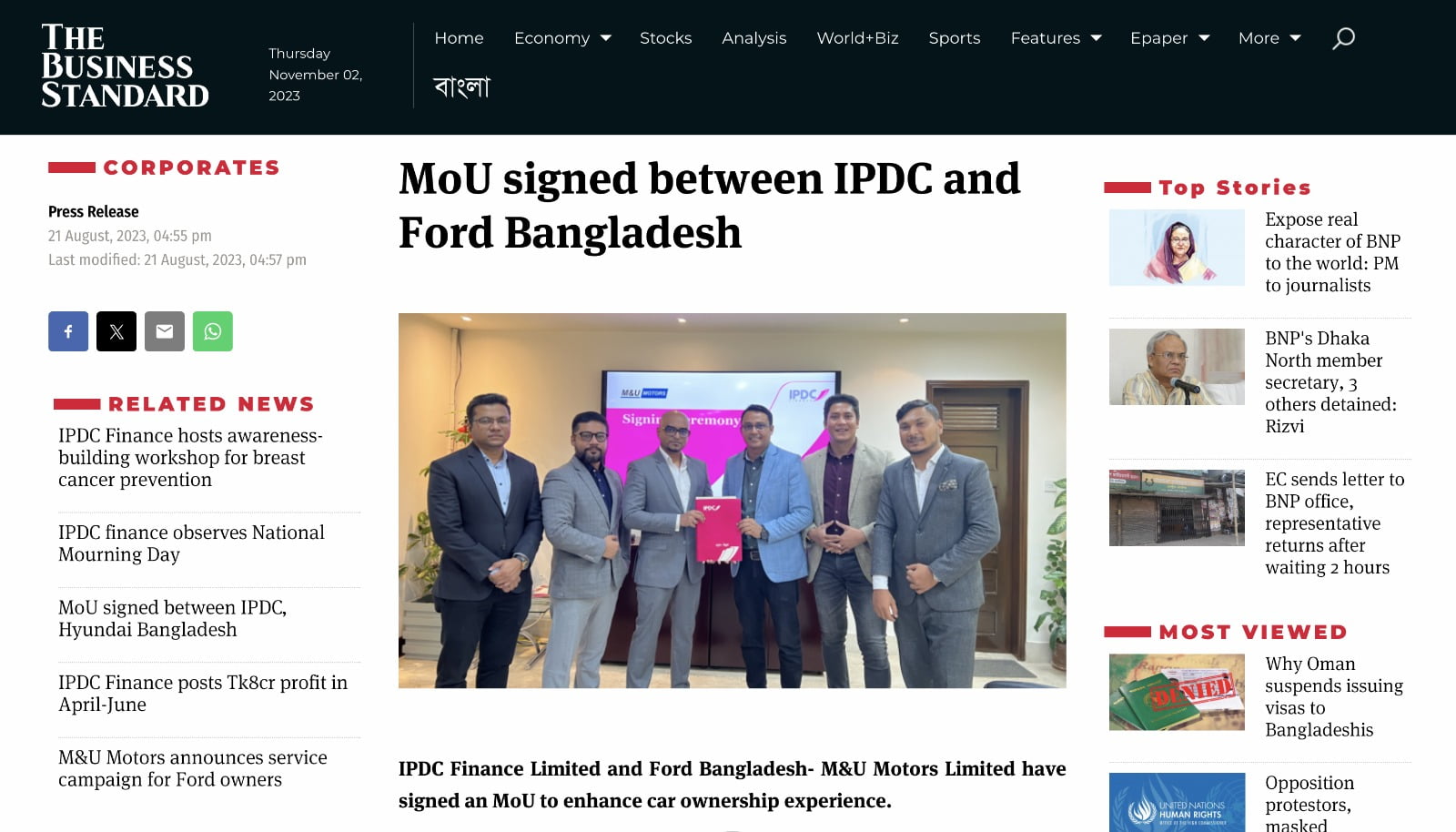Open the DENIED passport thumbnail
The height and width of the screenshot is (832, 1456).
1177,692
